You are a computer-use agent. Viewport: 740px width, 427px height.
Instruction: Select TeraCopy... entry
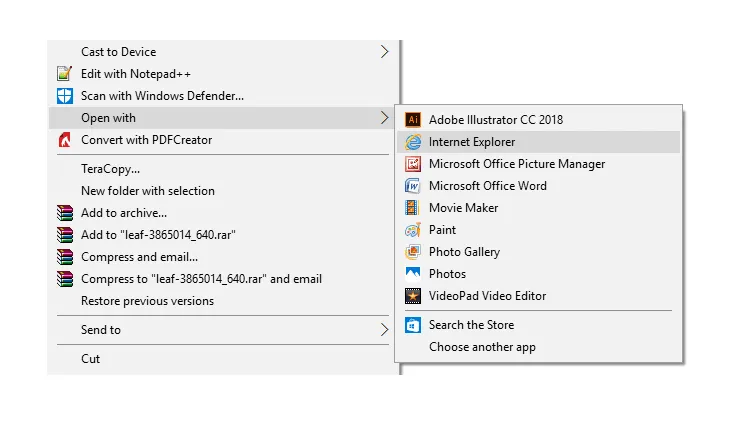click(x=223, y=169)
